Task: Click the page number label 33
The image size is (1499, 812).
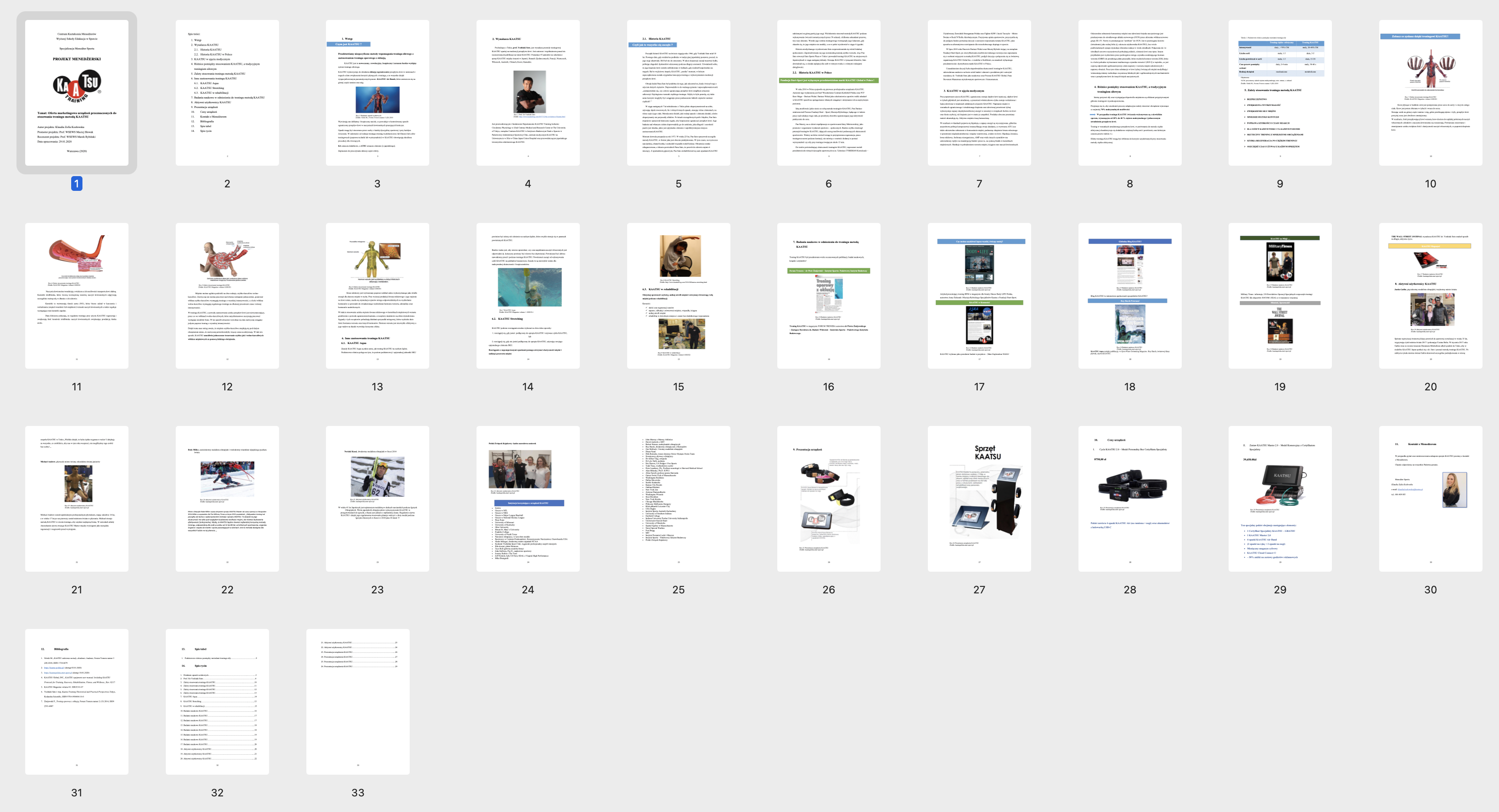Action: tap(358, 793)
